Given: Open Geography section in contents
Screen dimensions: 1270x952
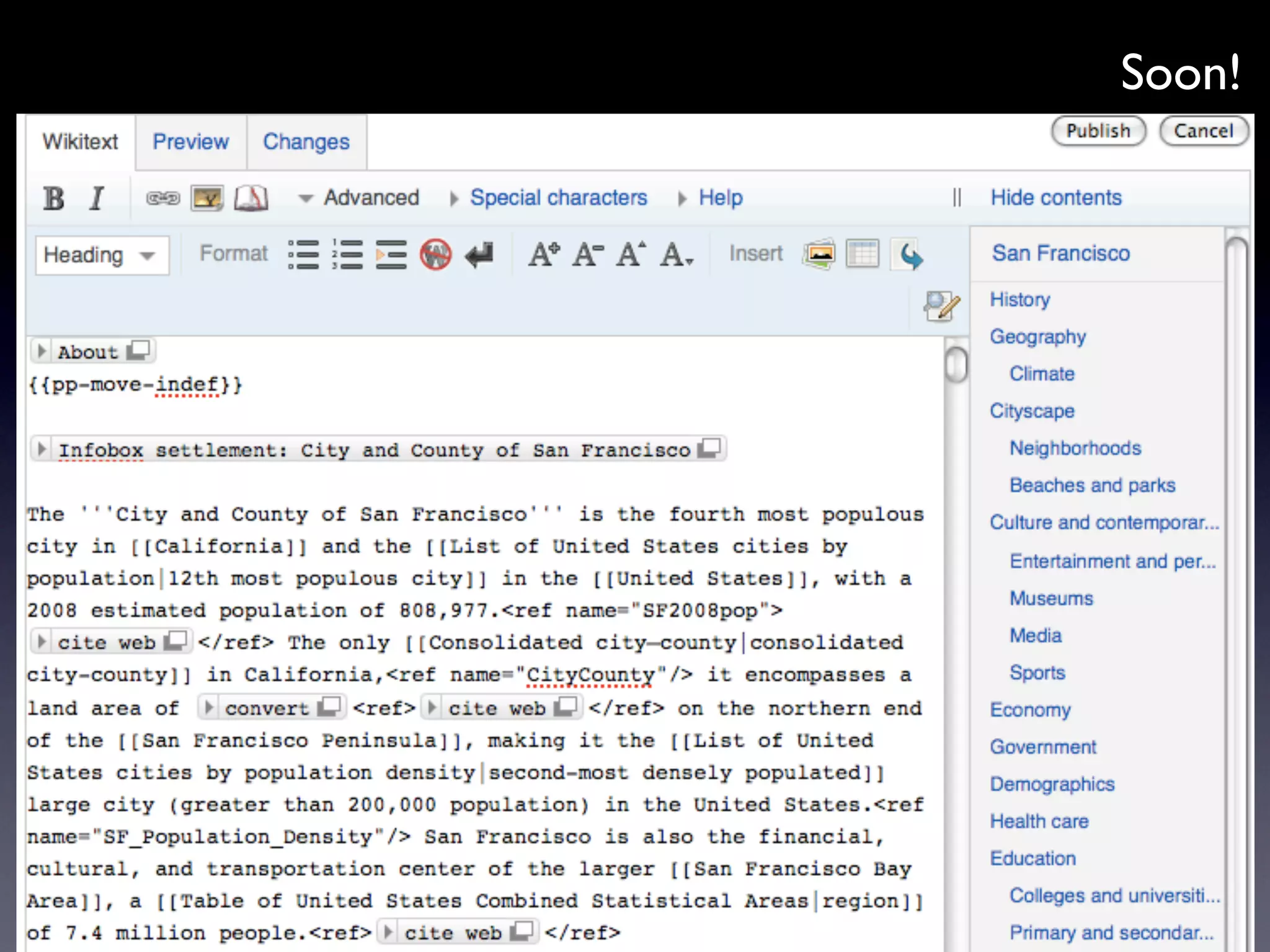Looking at the screenshot, I should [x=1037, y=337].
